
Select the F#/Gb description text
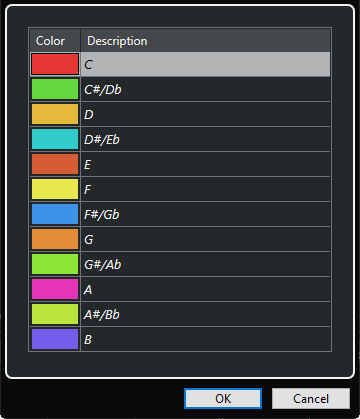pyautogui.click(x=102, y=214)
